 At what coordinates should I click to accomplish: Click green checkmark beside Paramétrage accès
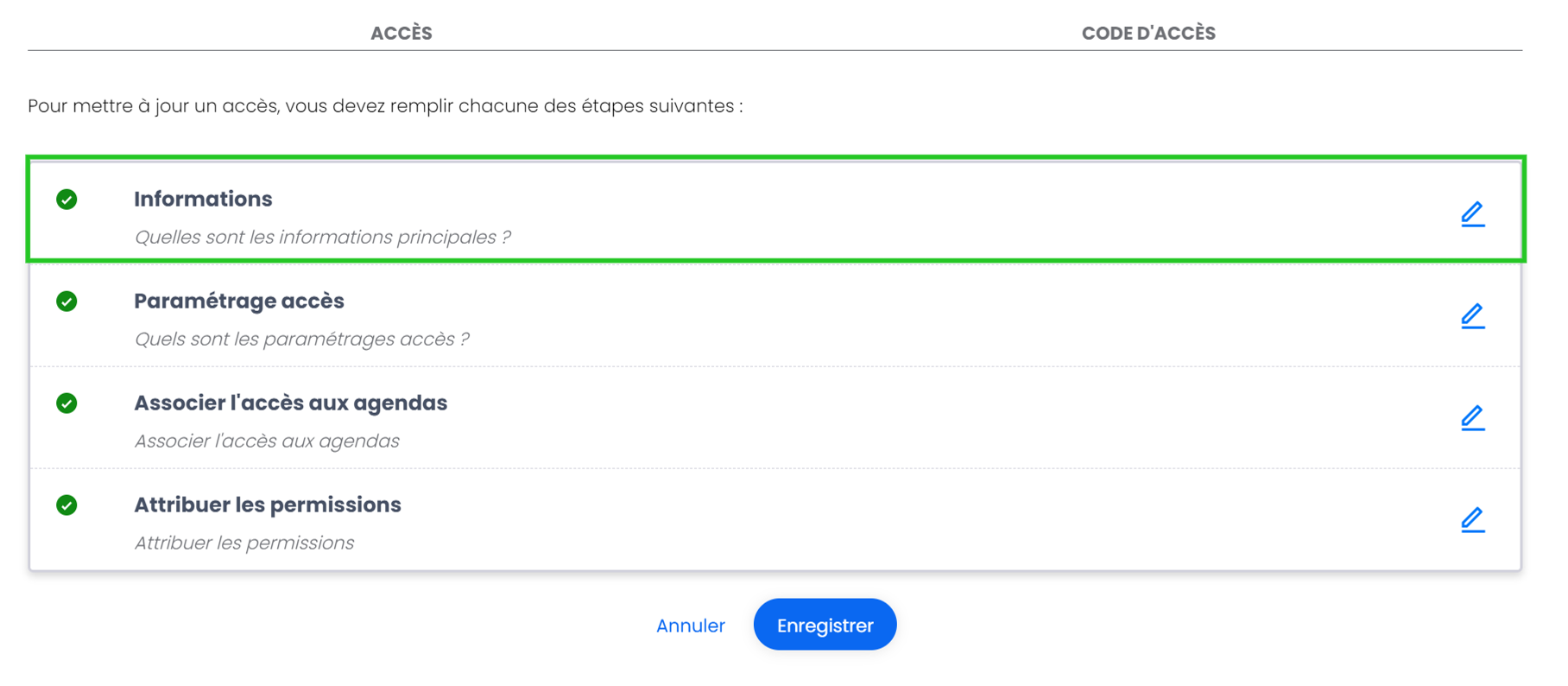(66, 302)
